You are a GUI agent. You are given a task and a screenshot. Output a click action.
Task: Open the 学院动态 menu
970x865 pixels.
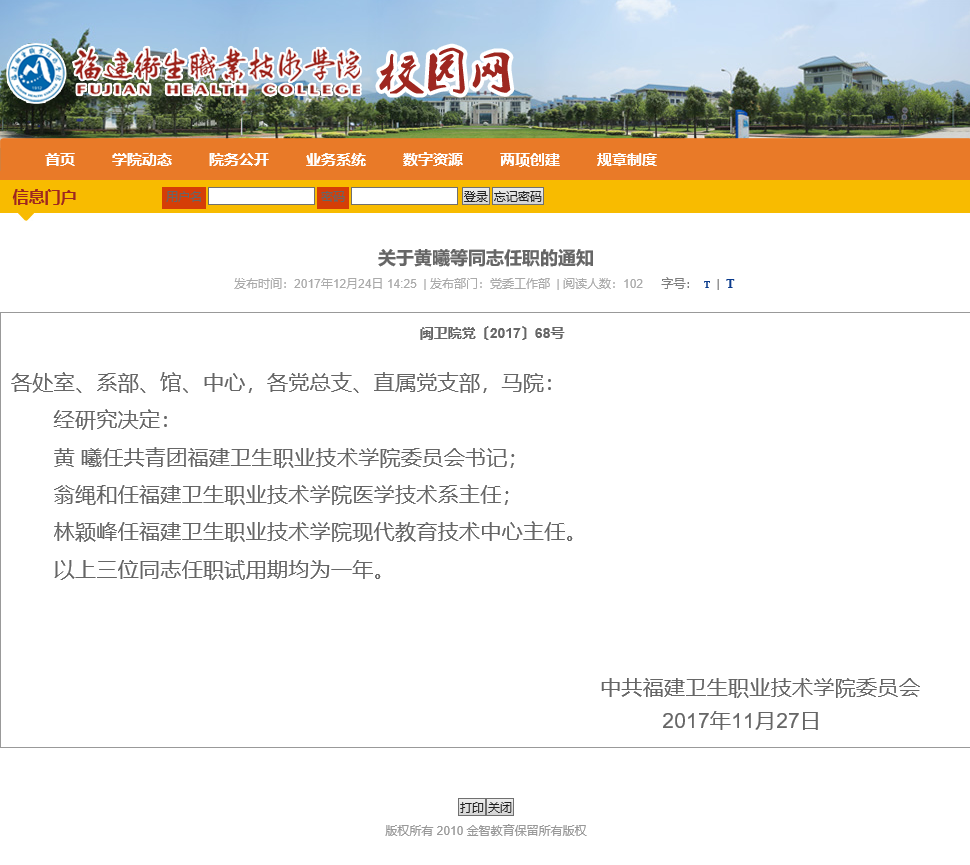(x=142, y=160)
